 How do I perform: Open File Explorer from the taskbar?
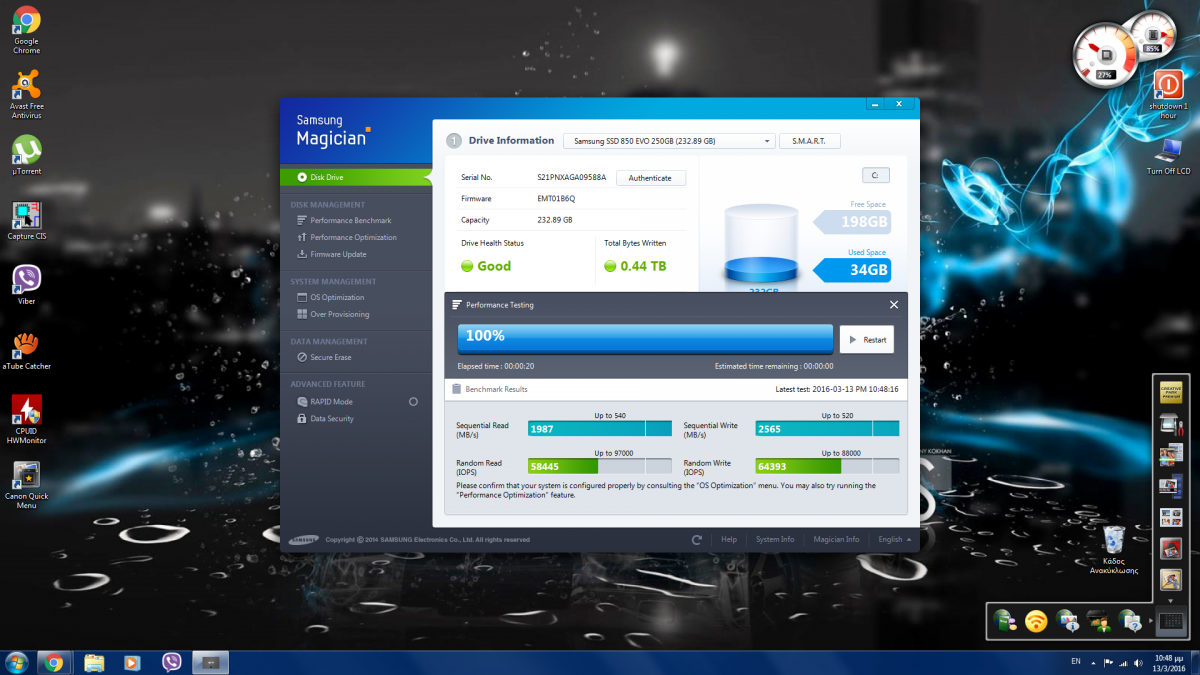tap(94, 662)
